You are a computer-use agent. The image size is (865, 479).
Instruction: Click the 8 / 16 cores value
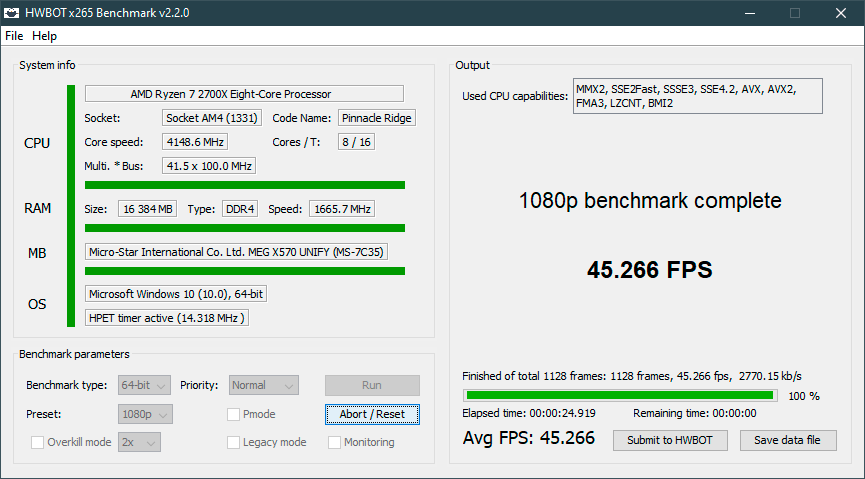pos(356,142)
